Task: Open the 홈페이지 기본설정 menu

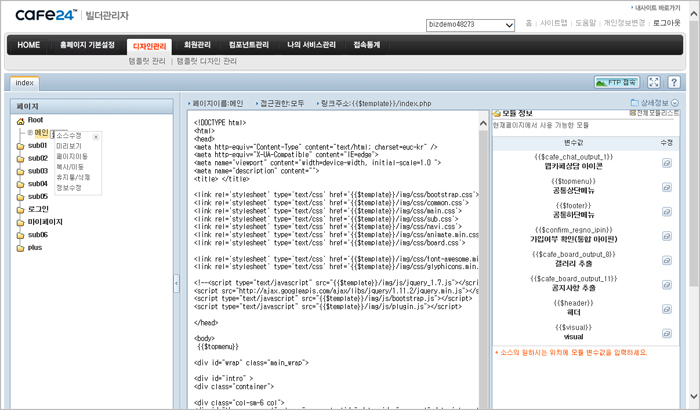Action: 87,45
